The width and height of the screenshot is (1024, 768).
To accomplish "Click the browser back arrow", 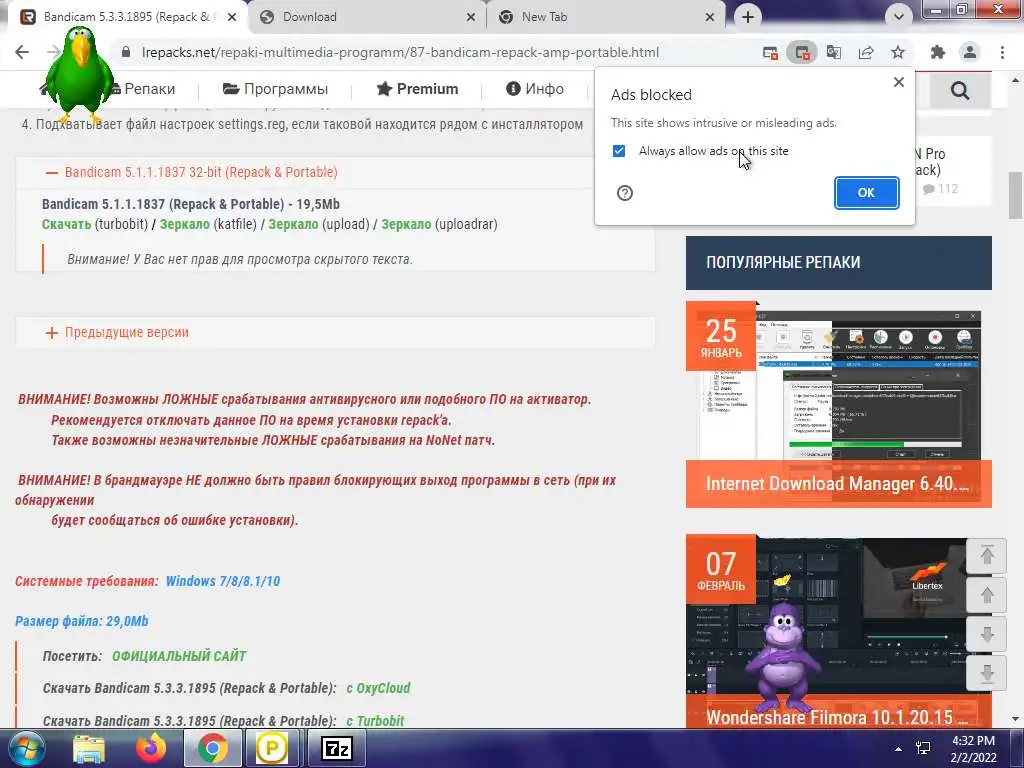I will point(22,52).
